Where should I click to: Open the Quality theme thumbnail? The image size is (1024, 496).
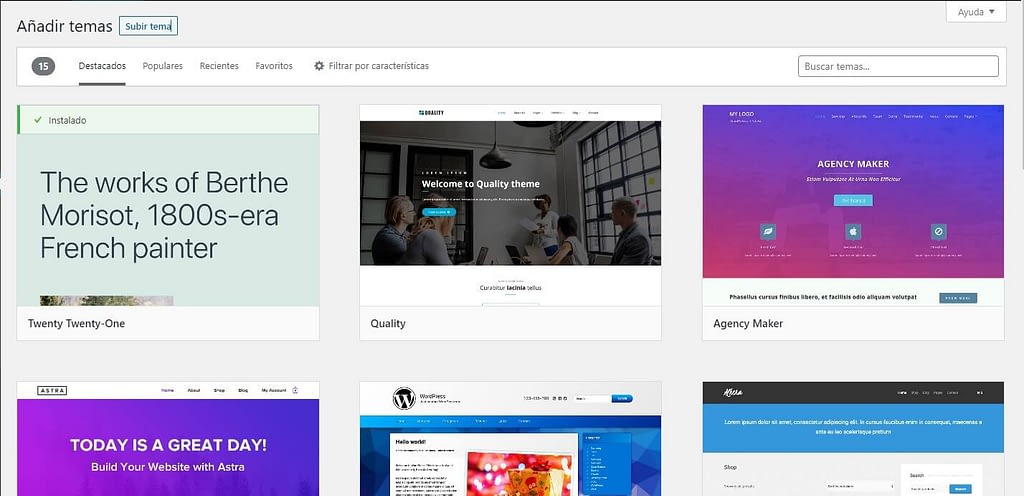[x=510, y=206]
